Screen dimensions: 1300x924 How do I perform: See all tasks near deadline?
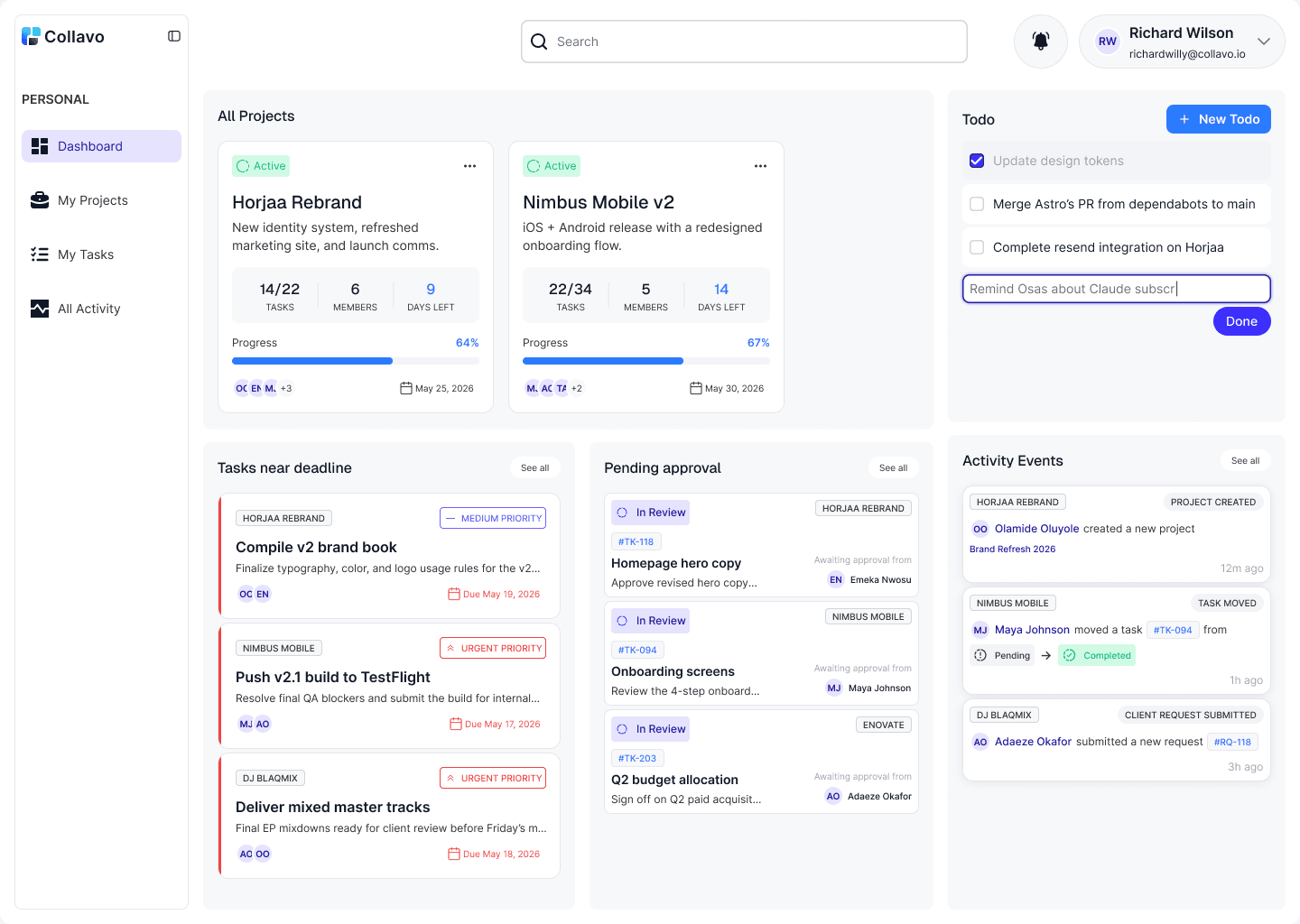tap(535, 467)
